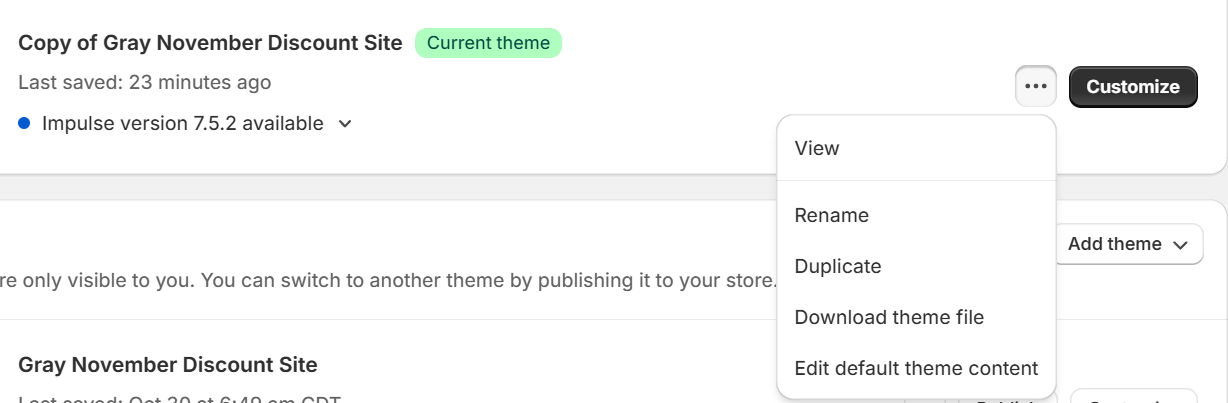Click the green Current theme badge
This screenshot has width=1228, height=403.
488,43
